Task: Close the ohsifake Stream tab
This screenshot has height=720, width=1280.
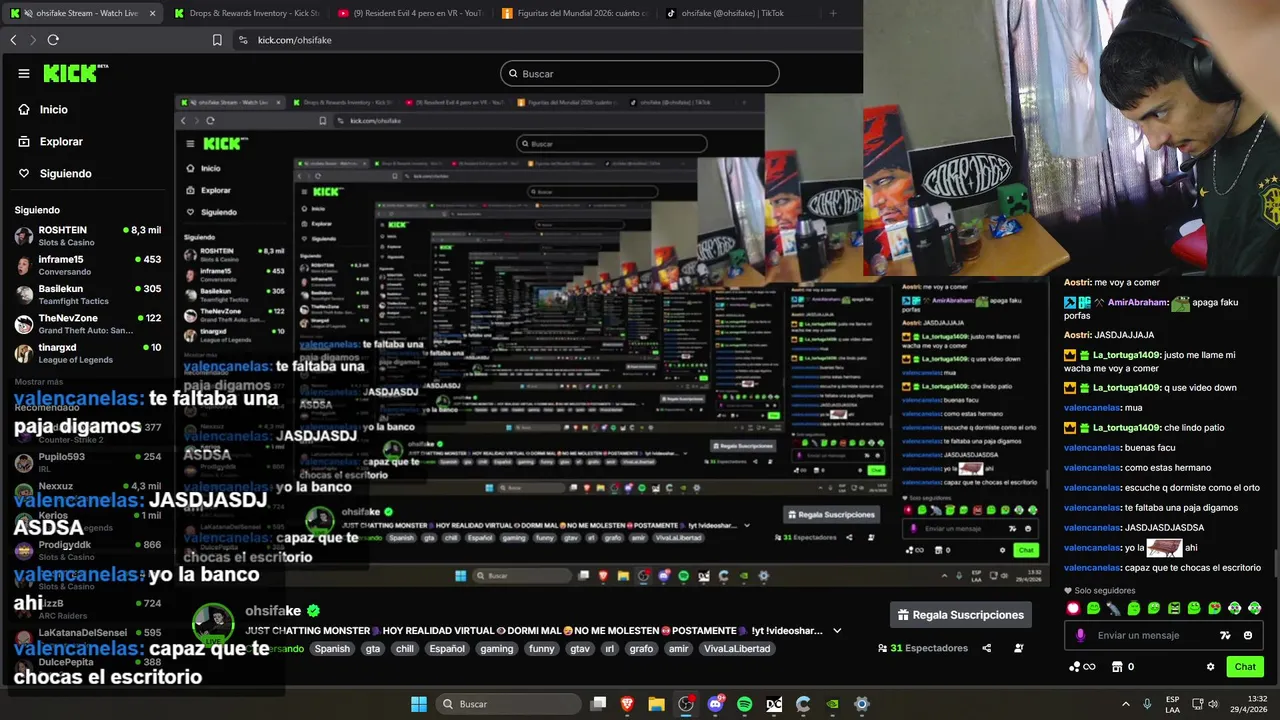Action: coord(152,13)
